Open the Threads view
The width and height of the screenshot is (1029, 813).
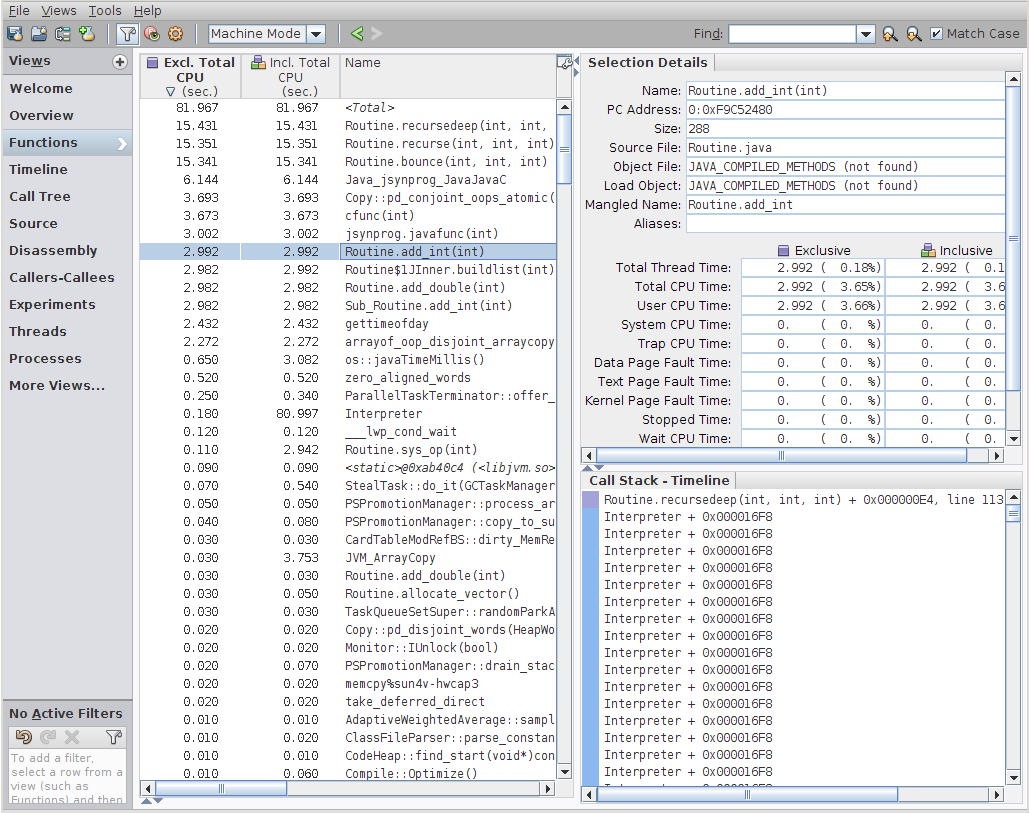click(67, 331)
